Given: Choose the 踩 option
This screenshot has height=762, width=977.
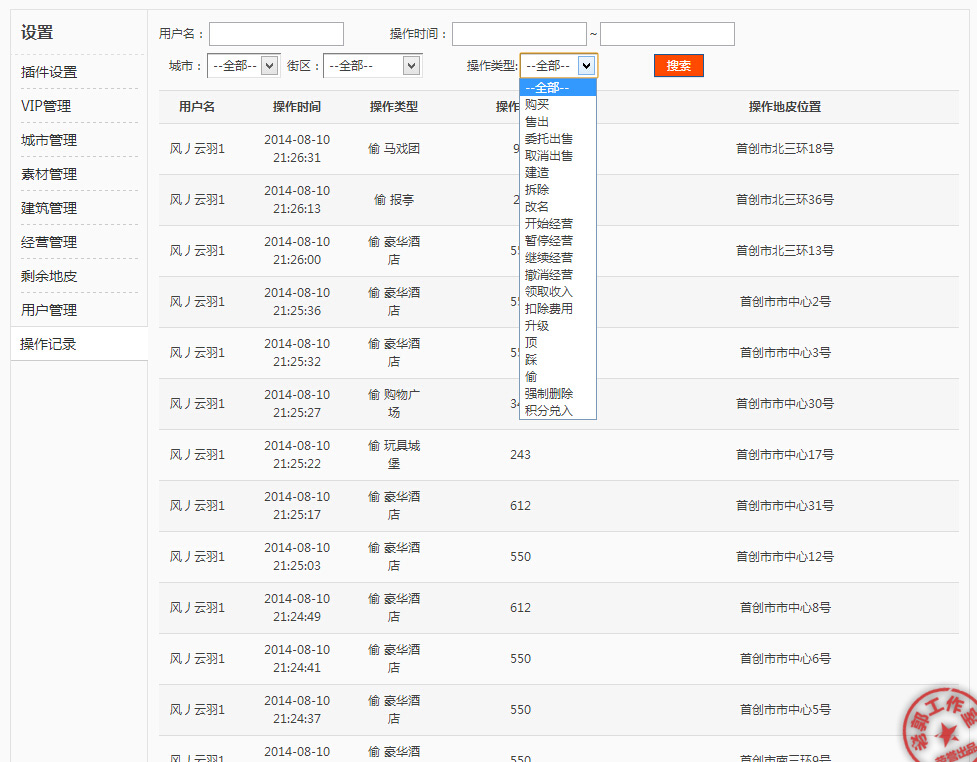Looking at the screenshot, I should (558, 359).
